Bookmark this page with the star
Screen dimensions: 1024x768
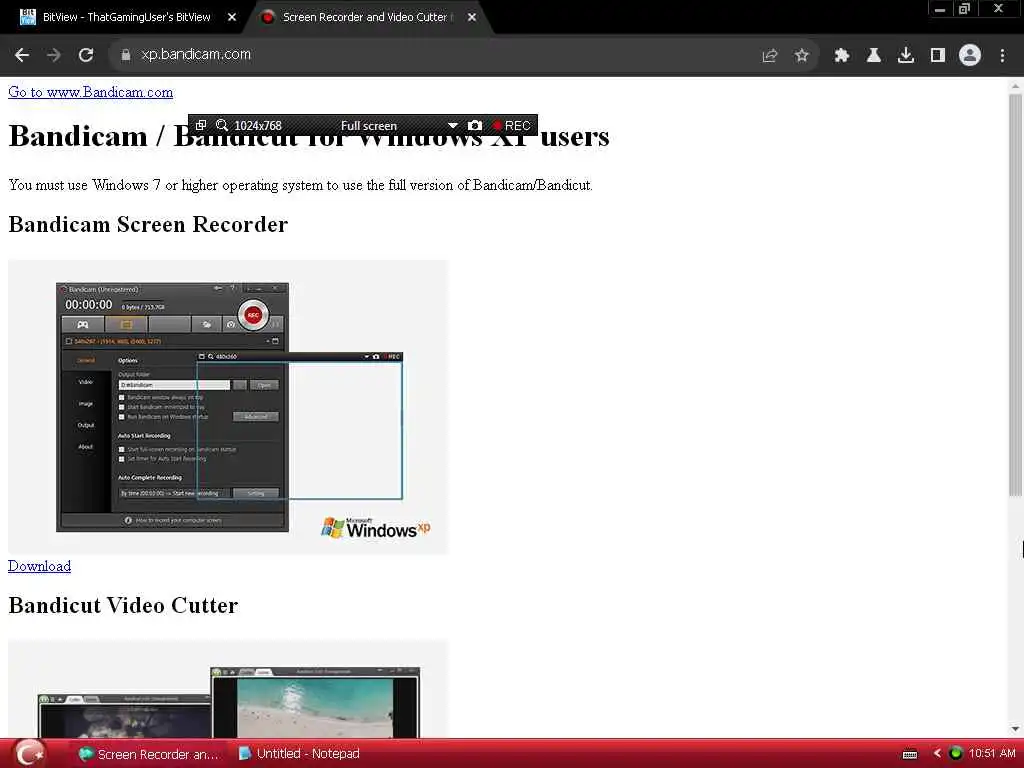tap(802, 56)
